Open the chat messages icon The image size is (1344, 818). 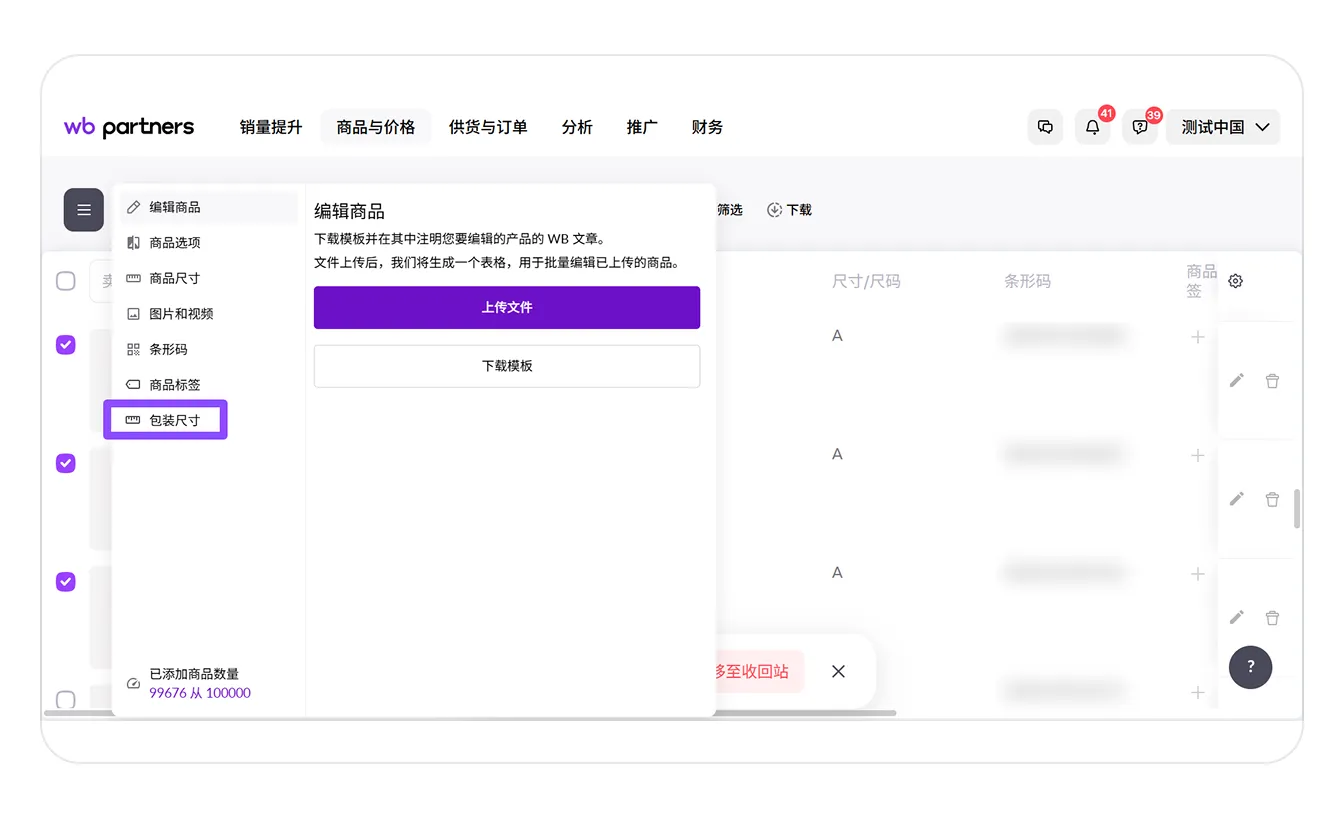point(1045,127)
